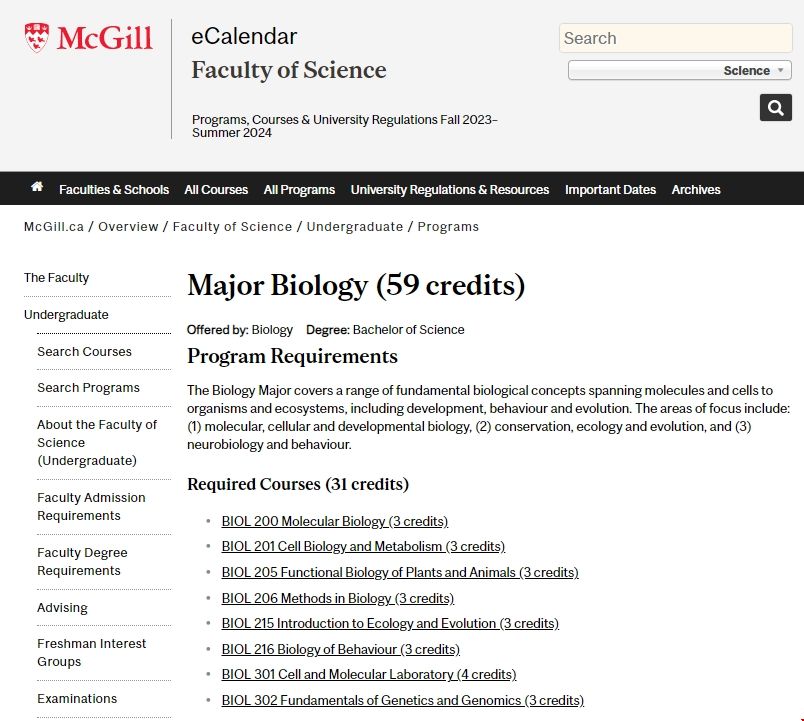This screenshot has height=721, width=804.
Task: Open the Faculties & Schools menu
Action: tap(114, 190)
